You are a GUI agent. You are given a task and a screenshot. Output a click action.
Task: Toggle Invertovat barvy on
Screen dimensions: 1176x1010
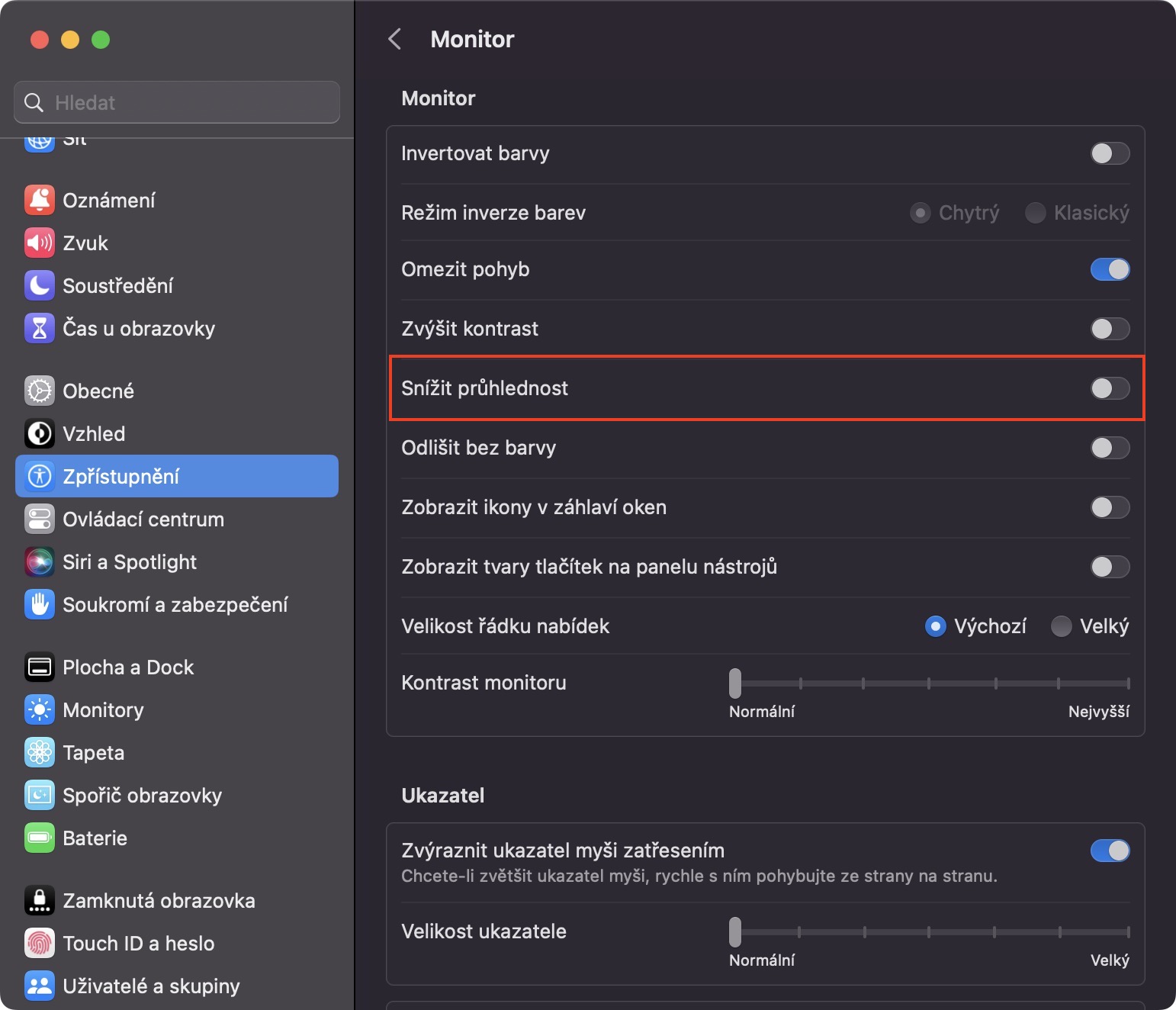tap(1110, 153)
